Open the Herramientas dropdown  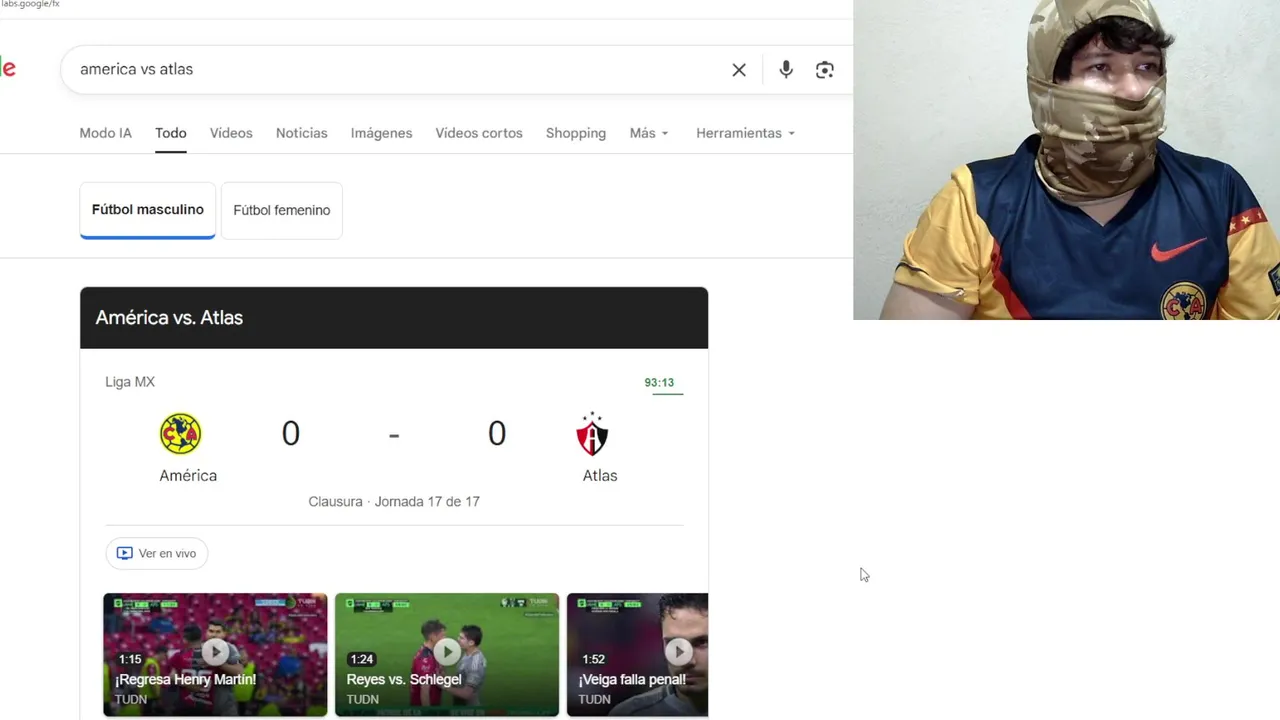[746, 133]
